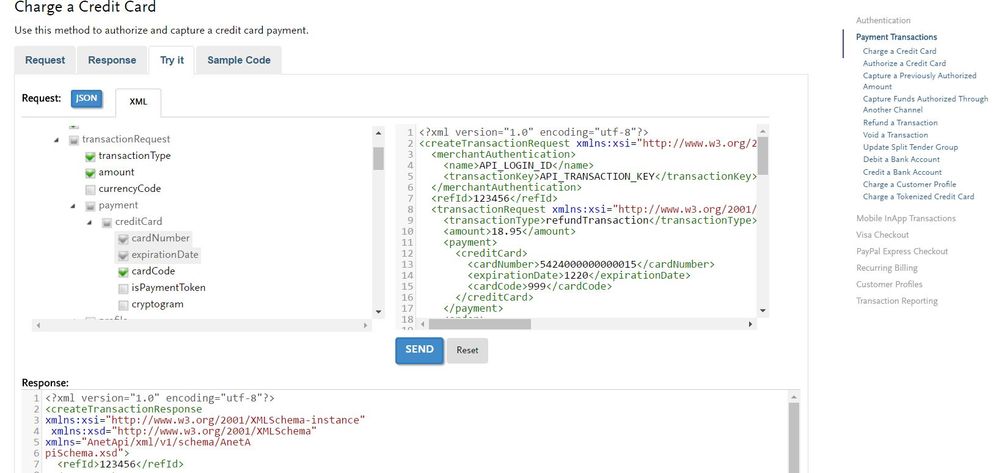Open the Response tab
This screenshot has width=999, height=473.
pos(112,60)
